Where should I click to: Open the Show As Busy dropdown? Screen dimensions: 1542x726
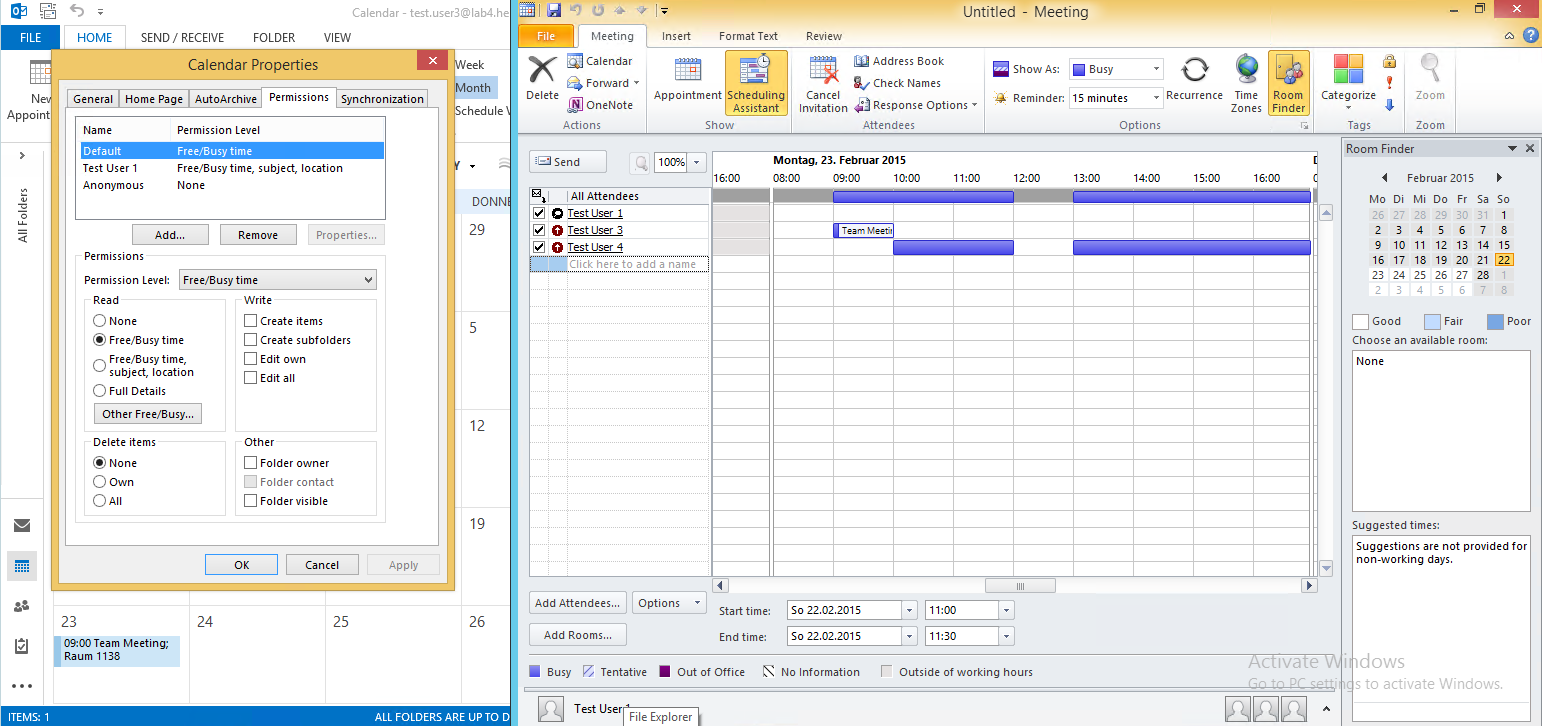pos(1156,69)
